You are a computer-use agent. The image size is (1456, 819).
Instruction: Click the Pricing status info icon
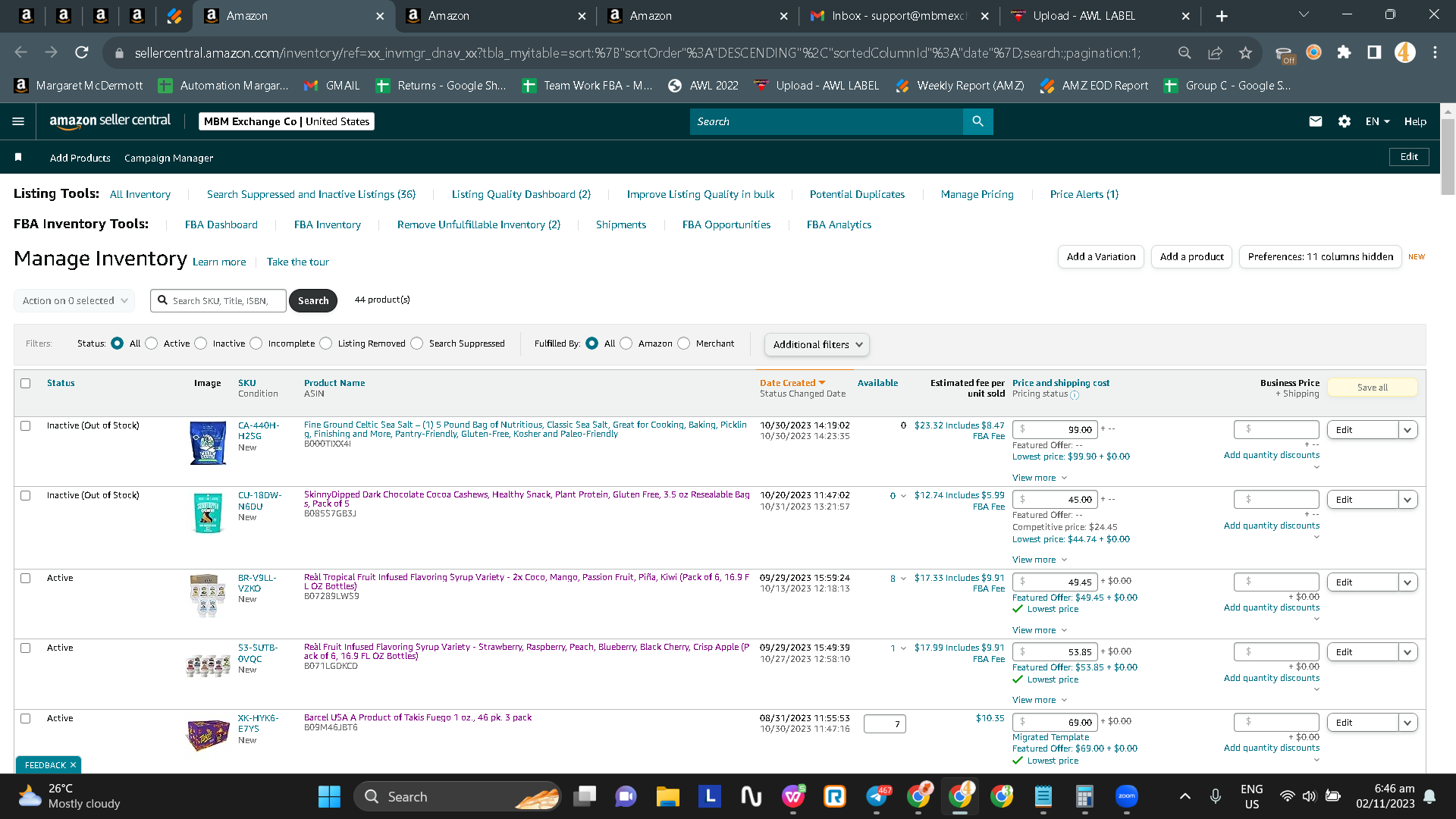[x=1075, y=394]
